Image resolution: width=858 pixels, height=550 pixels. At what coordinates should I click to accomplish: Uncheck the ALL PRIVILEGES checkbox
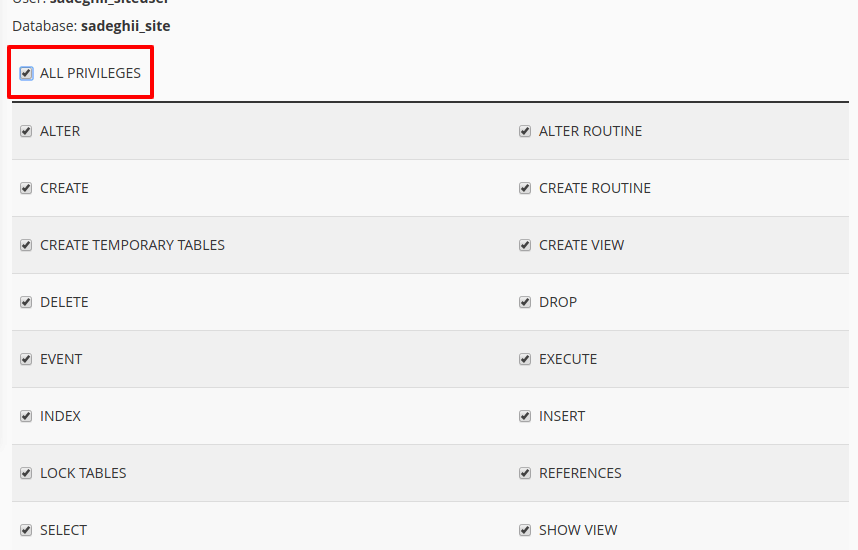pos(26,73)
